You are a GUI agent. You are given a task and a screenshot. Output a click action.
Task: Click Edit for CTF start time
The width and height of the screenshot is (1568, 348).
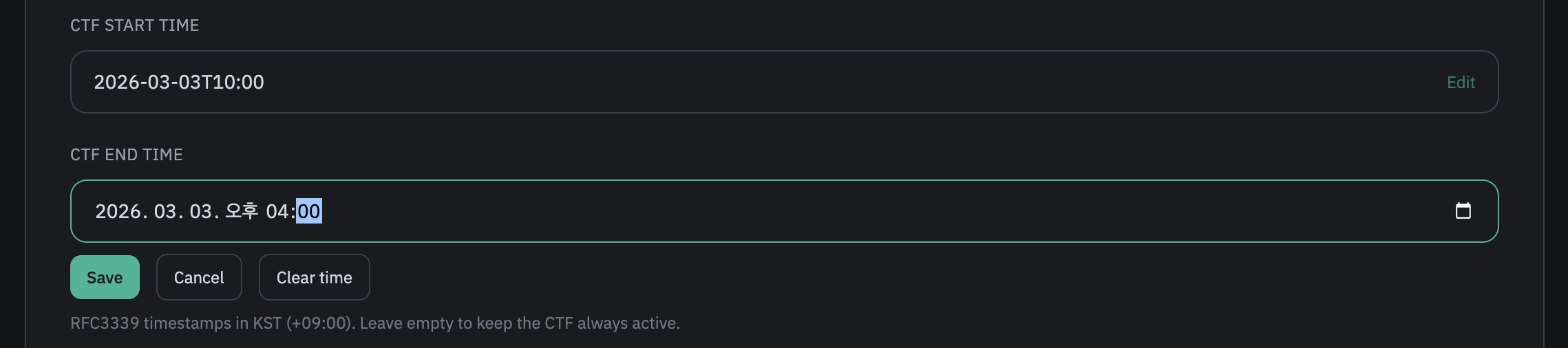(1460, 83)
